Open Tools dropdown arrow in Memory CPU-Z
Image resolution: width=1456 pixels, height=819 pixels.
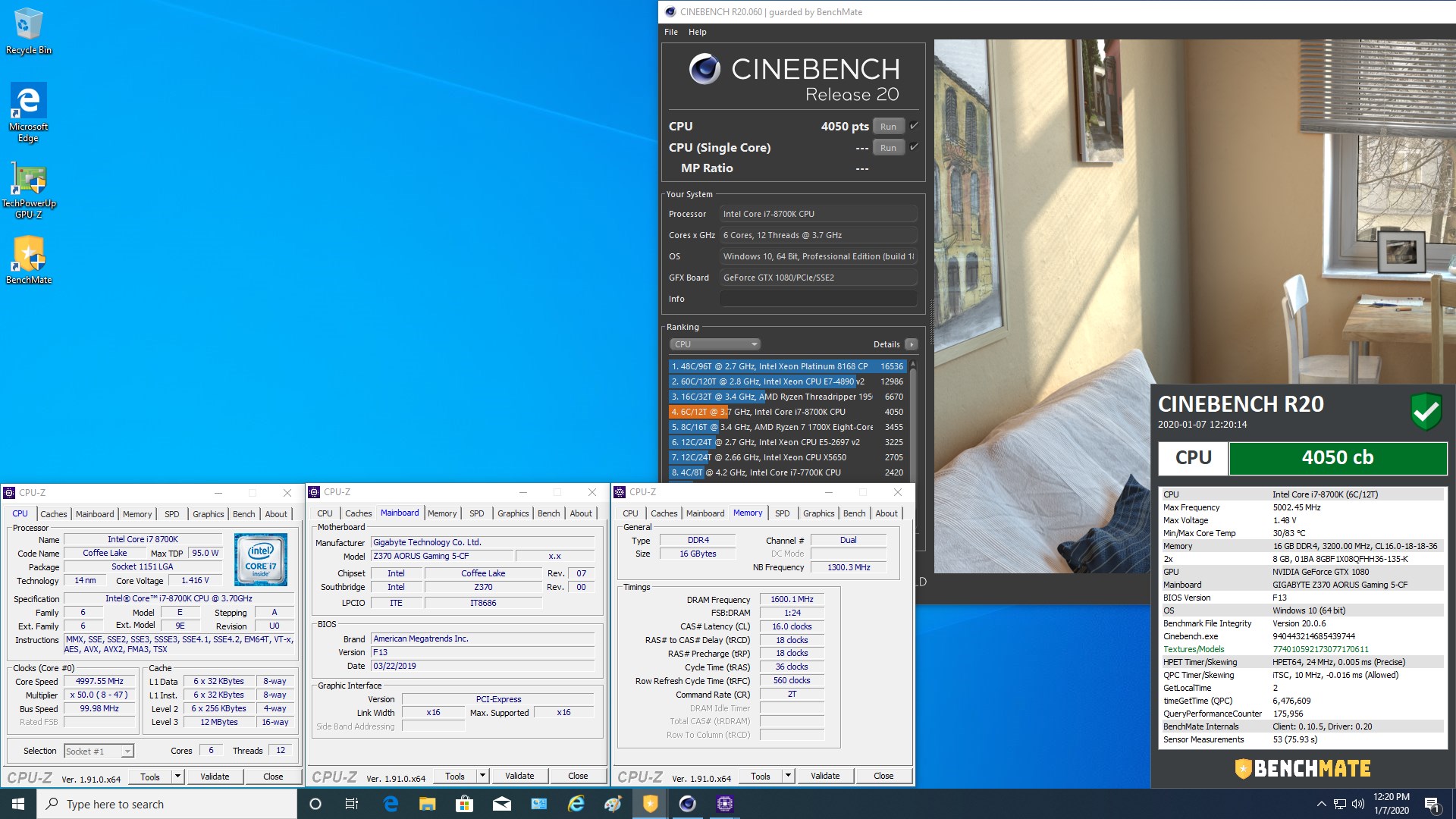[x=788, y=776]
